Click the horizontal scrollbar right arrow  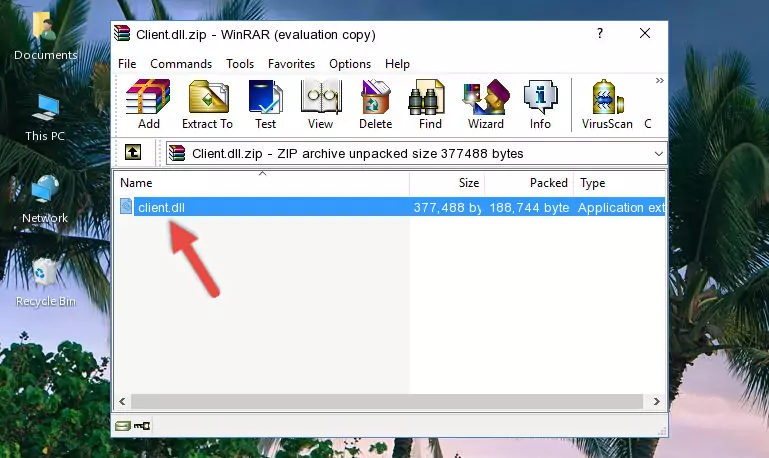pyautogui.click(x=657, y=402)
